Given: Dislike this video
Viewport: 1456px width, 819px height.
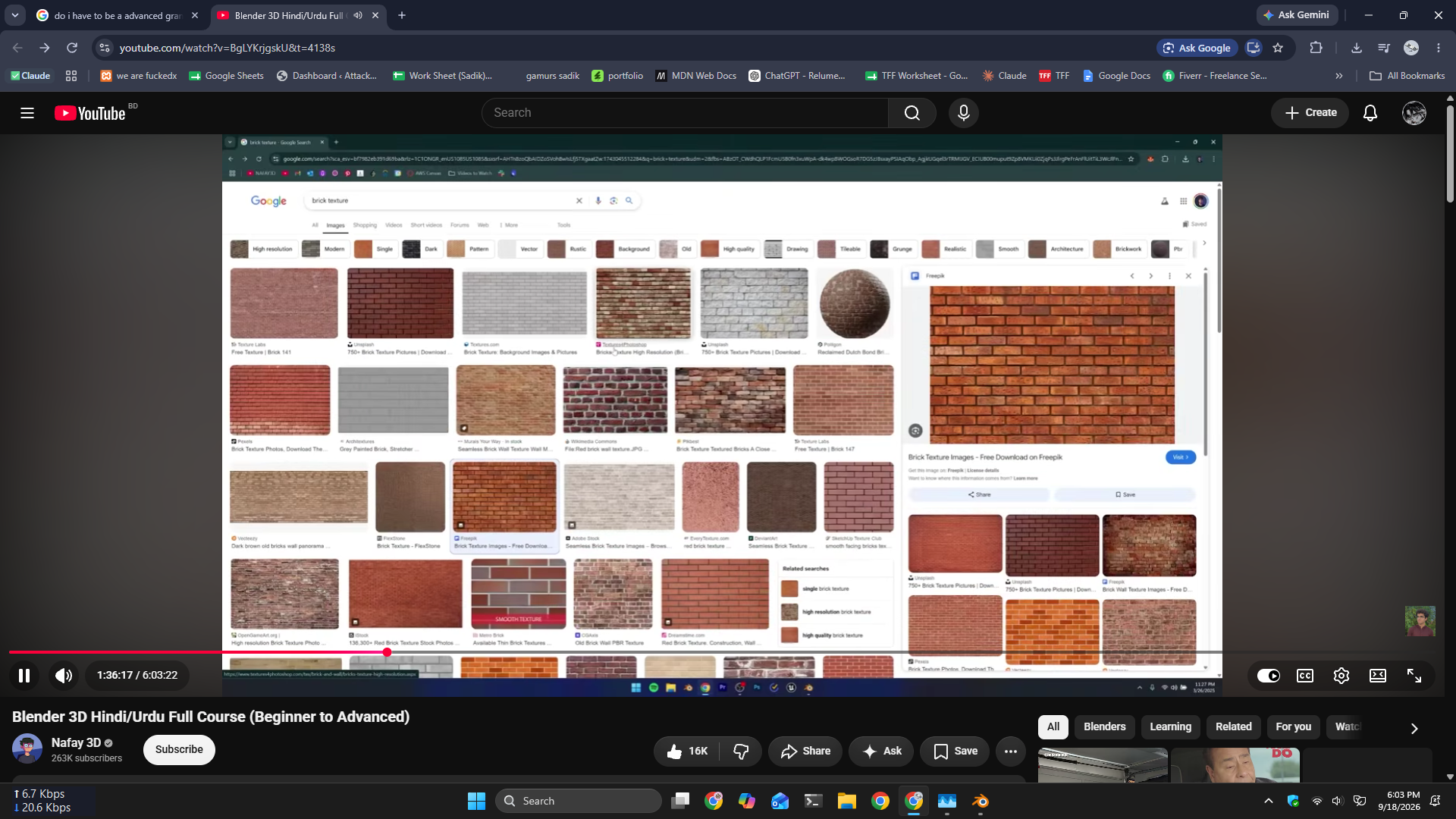Looking at the screenshot, I should point(741,751).
